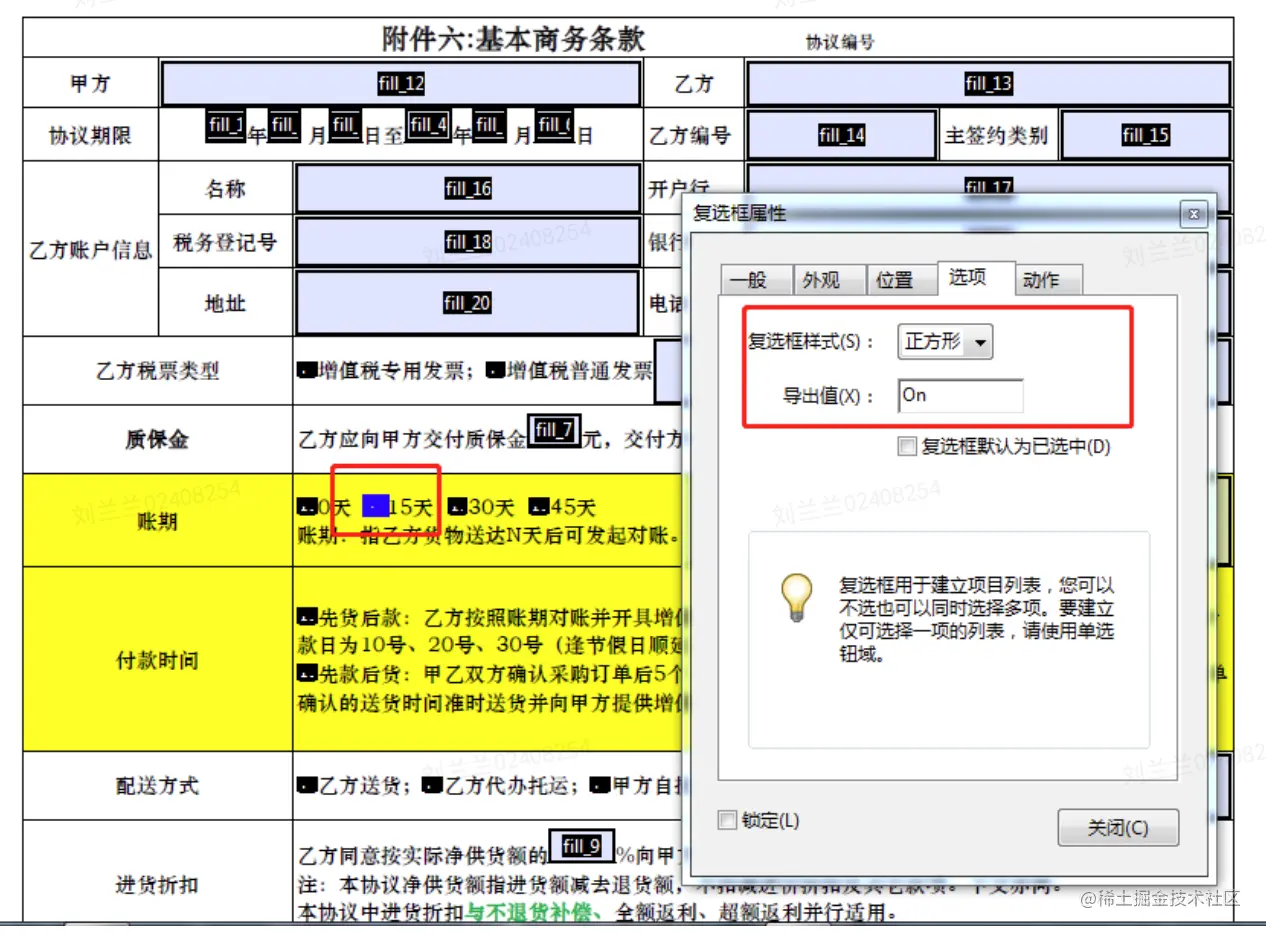Select the final end-date day field in 协议期限
Viewport: 1266px width, 934px height.
[554, 125]
